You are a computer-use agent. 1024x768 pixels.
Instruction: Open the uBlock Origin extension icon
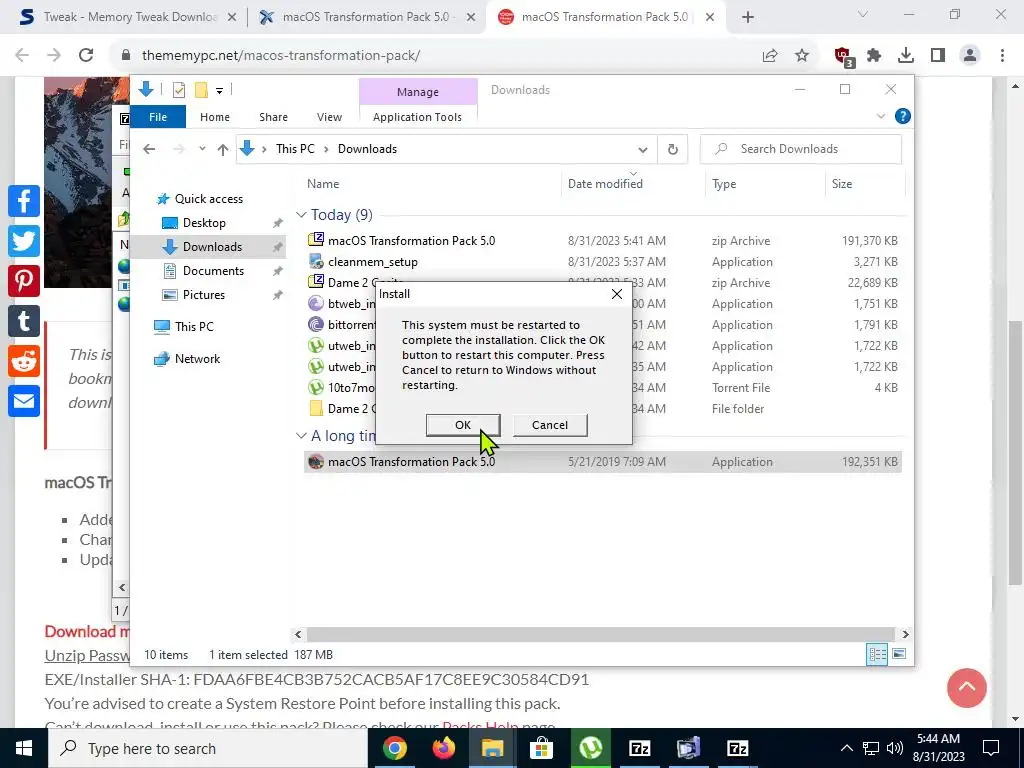[x=843, y=57]
